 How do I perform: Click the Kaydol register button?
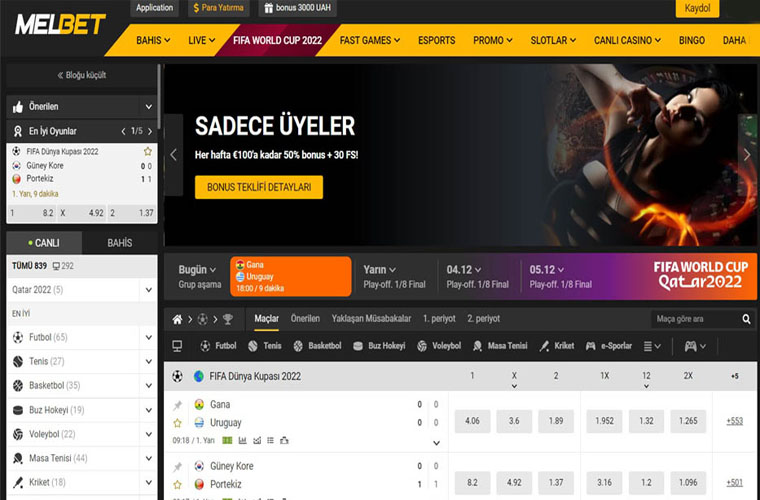pos(697,8)
